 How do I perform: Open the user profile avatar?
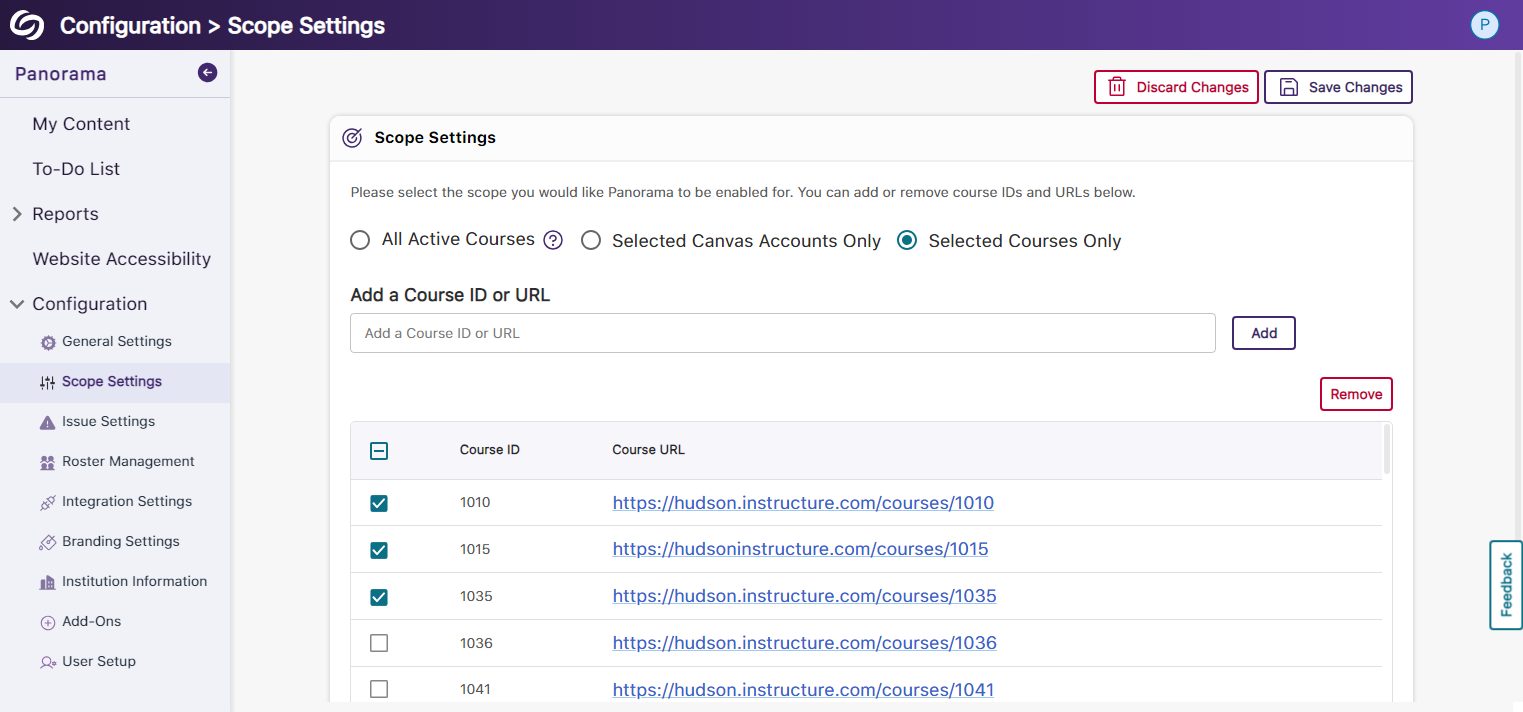[1484, 25]
